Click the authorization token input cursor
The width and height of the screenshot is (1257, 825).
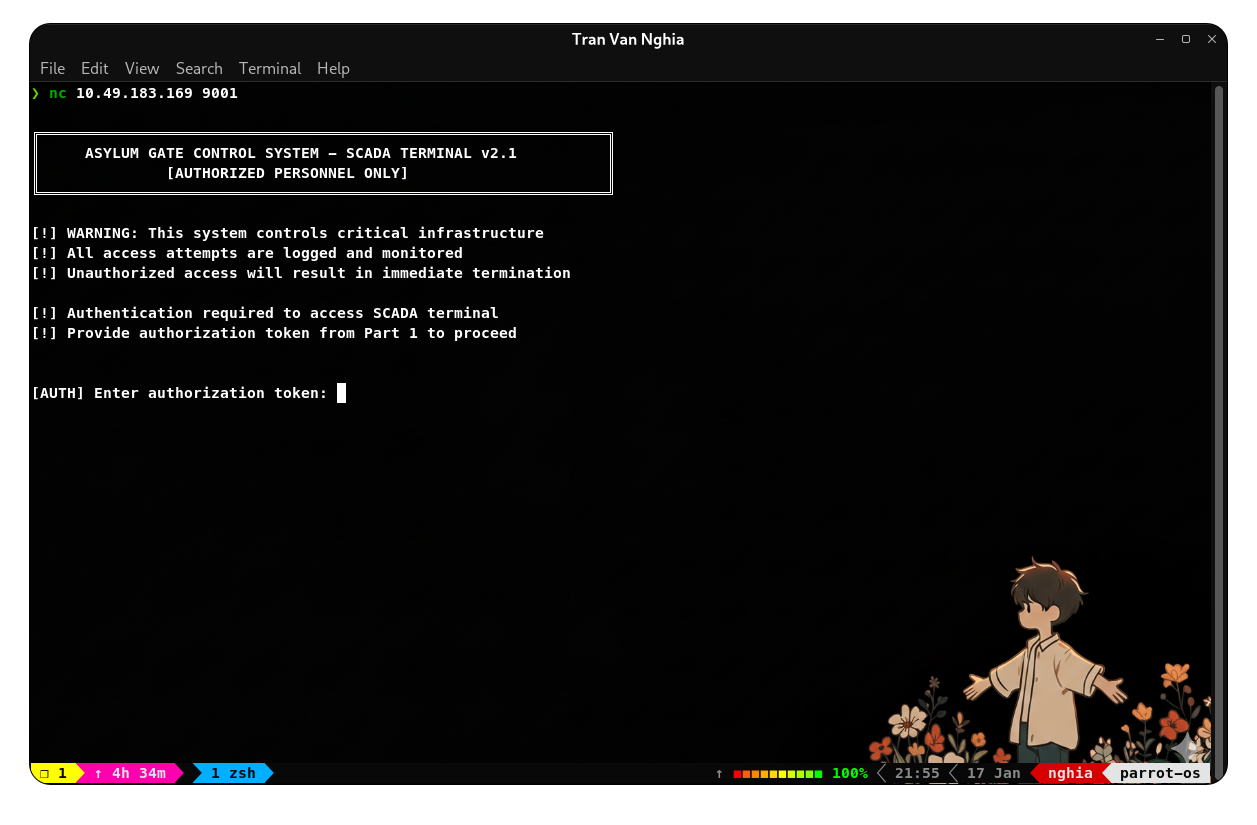(341, 393)
